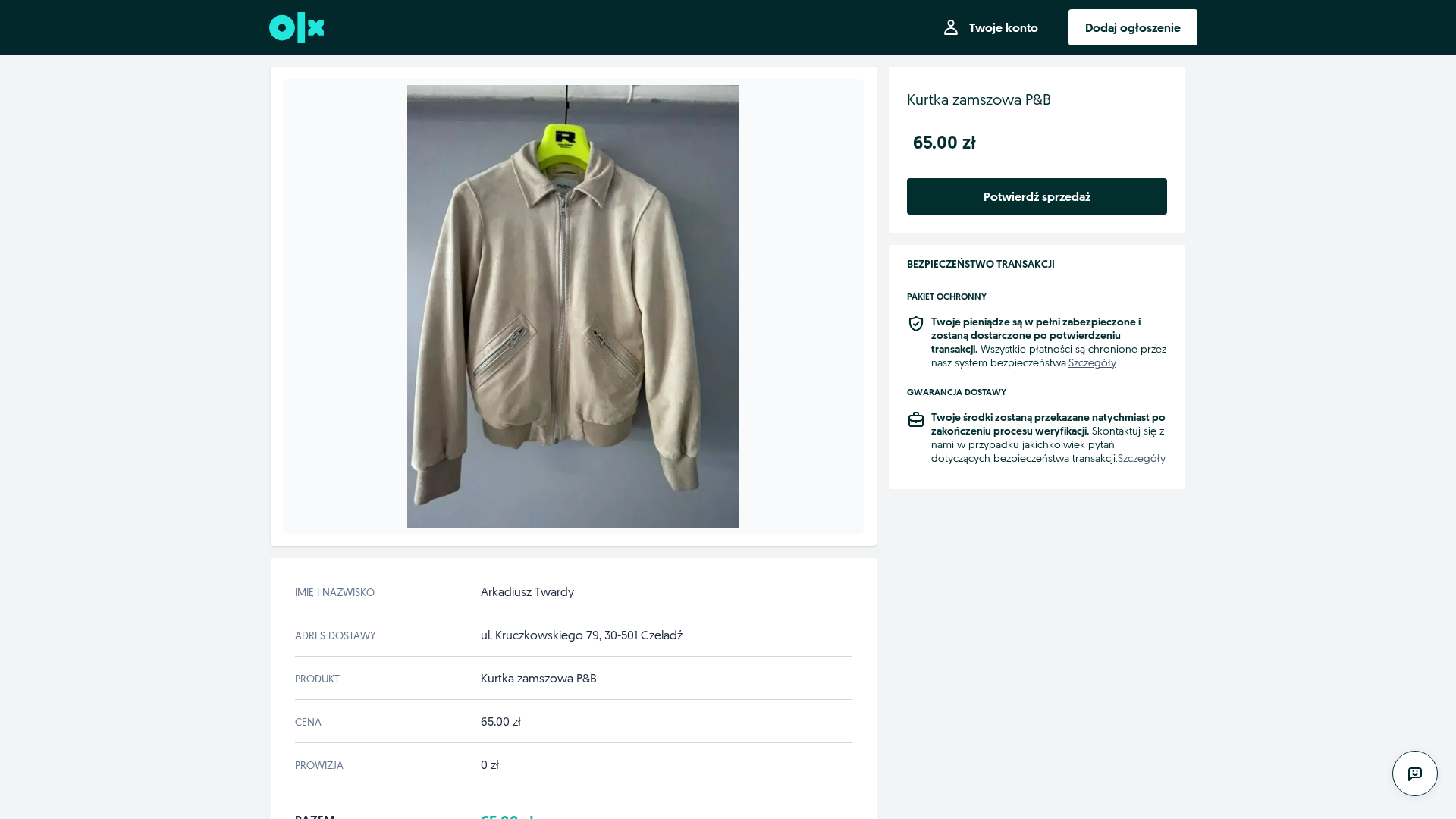The width and height of the screenshot is (1456, 819).
Task: Select the name Arkadiusz Twardy
Action: click(x=527, y=592)
